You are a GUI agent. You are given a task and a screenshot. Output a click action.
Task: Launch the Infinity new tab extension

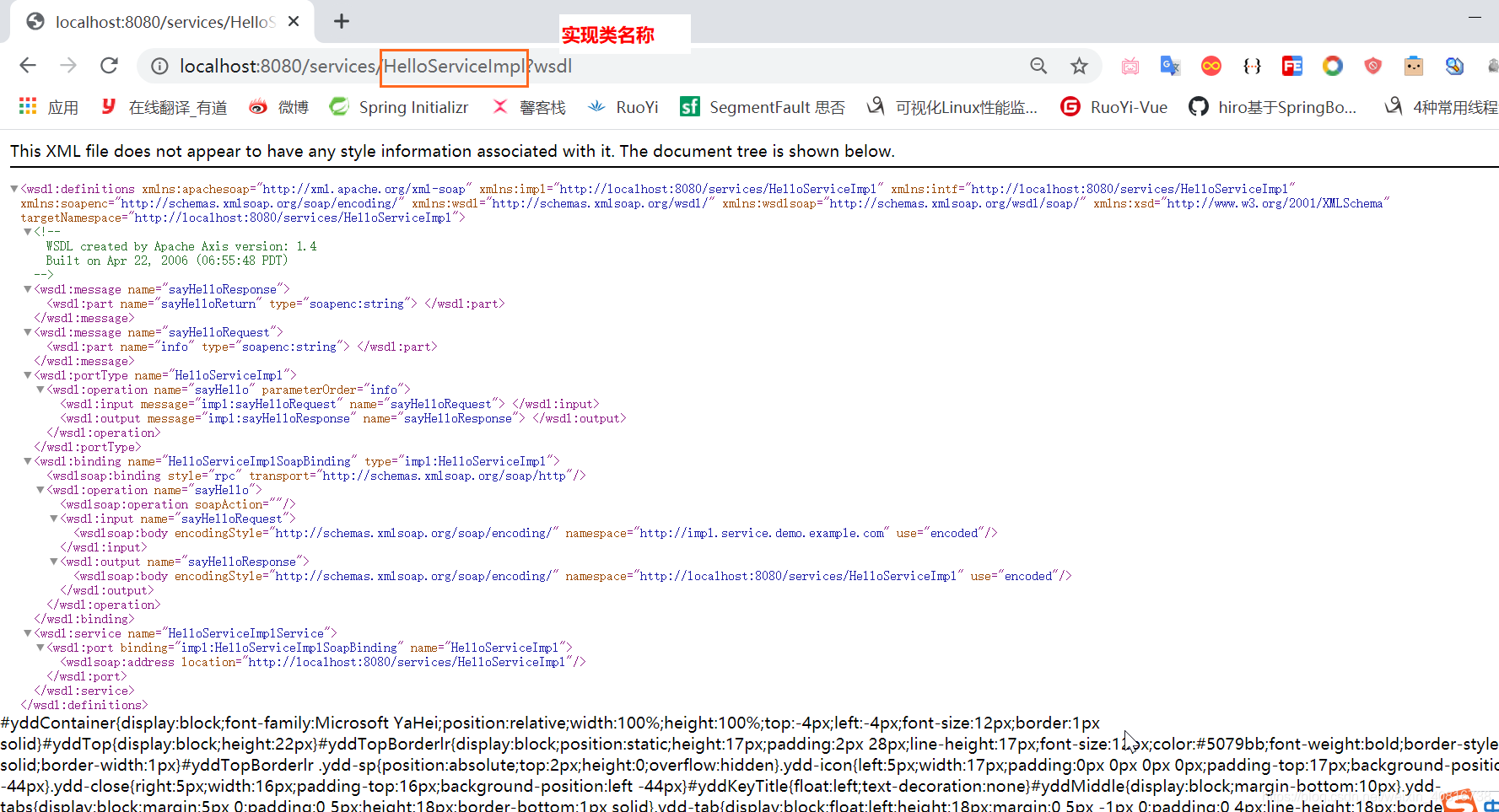(1211, 65)
